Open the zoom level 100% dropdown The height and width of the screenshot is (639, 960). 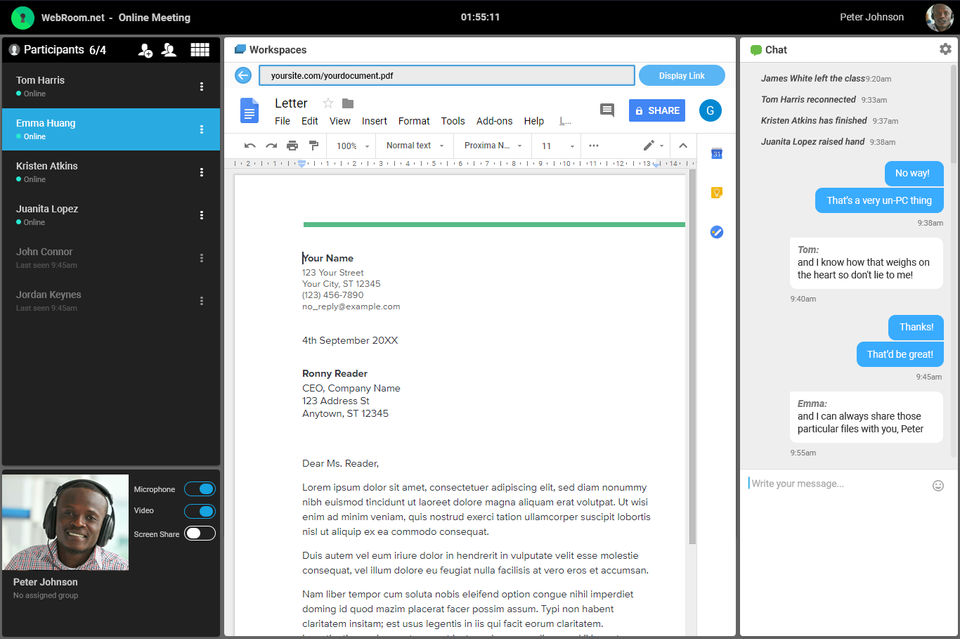coord(353,146)
